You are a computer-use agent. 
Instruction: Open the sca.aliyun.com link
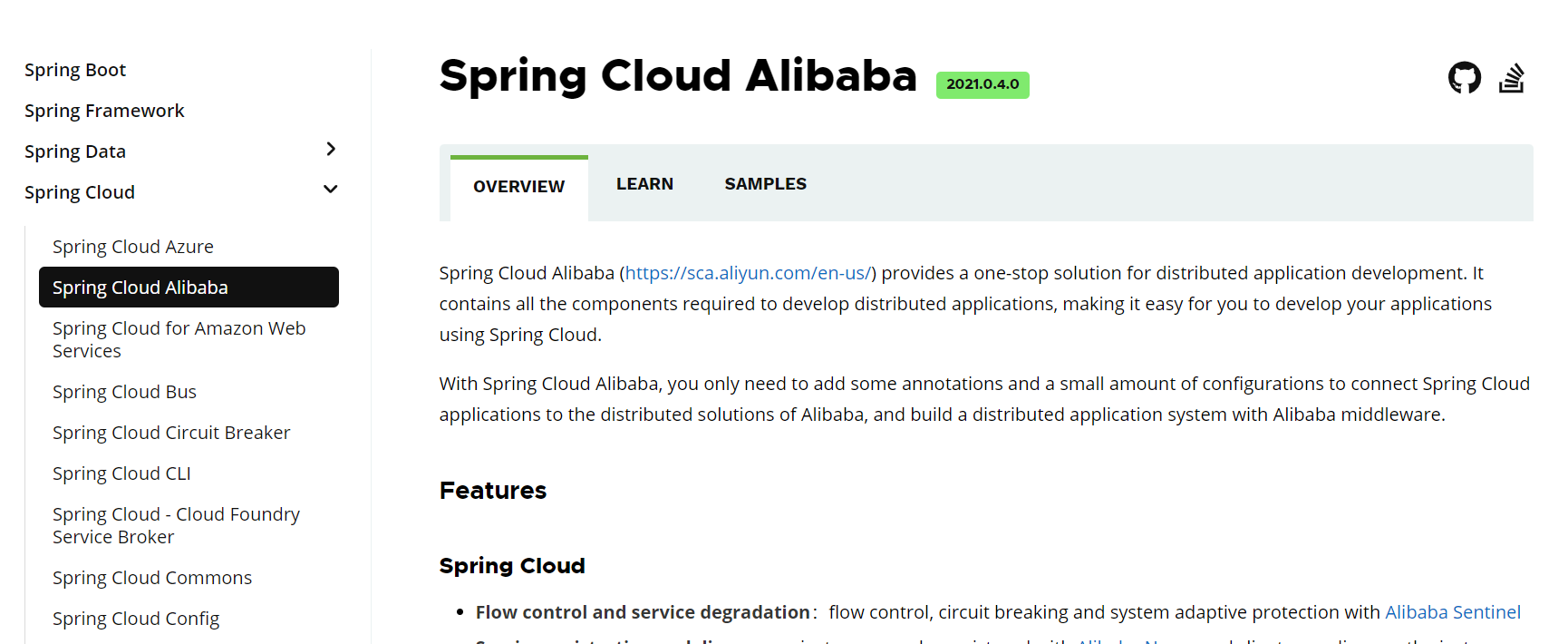[748, 273]
